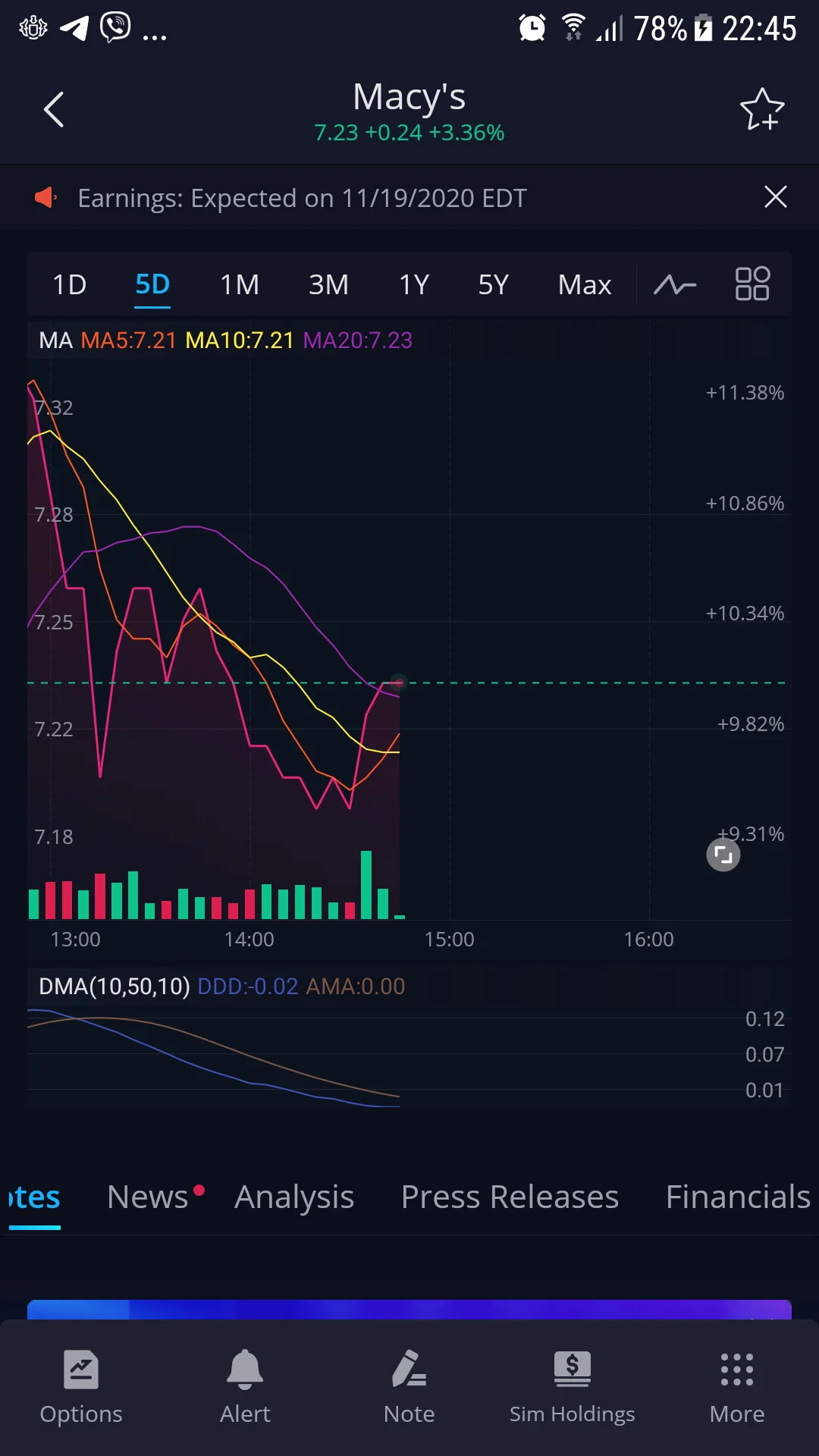Tap the MA10:7.21 indicator label
Screen dimensions: 819x1456
pyautogui.click(x=240, y=340)
